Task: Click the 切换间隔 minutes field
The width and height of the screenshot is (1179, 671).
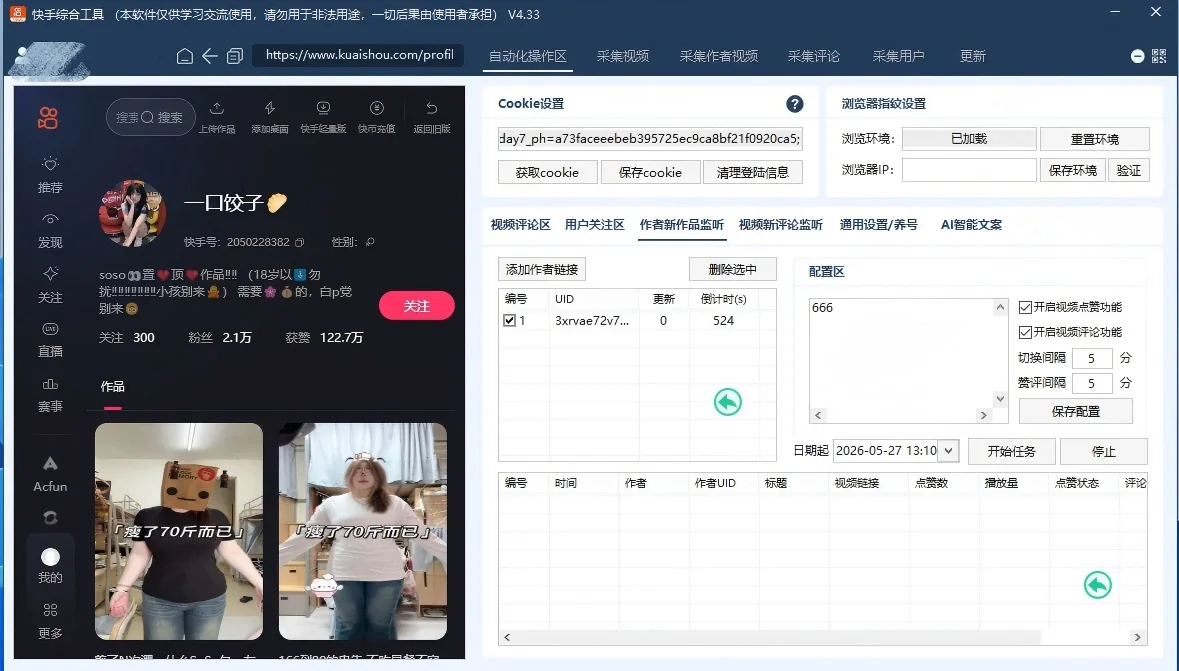Action: (1092, 358)
